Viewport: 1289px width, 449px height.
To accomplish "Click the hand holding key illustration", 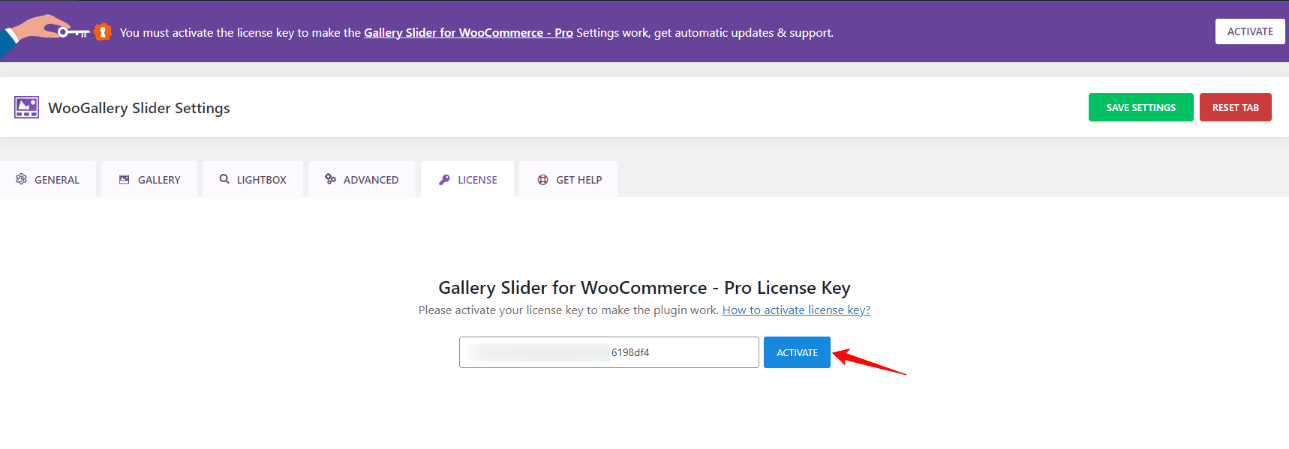I will pos(45,31).
